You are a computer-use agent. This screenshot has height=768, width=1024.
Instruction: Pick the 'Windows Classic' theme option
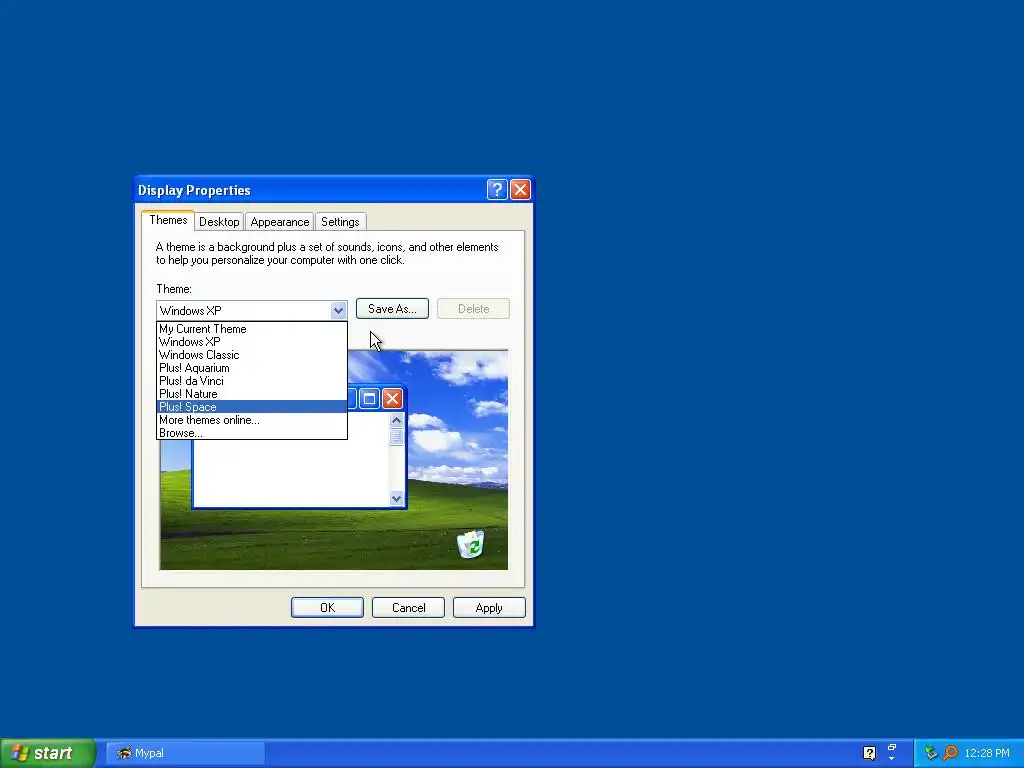tap(251, 355)
